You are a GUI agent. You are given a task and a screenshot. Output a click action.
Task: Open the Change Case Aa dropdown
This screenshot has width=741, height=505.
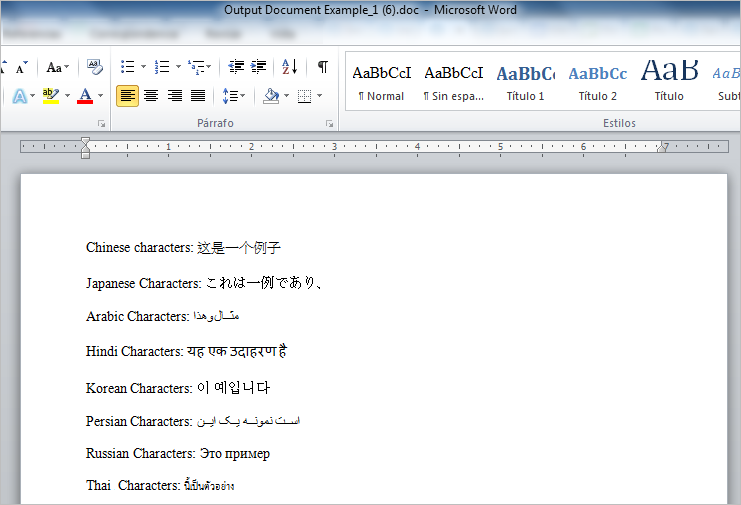click(58, 67)
